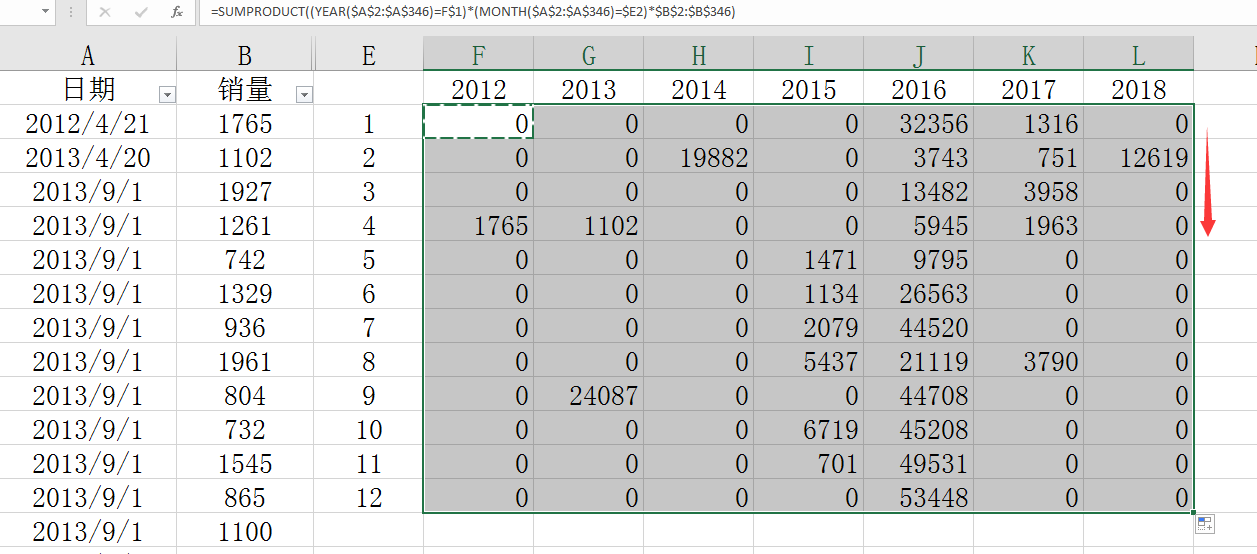Select the cell containing 49531
The width and height of the screenshot is (1257, 554).
[919, 463]
